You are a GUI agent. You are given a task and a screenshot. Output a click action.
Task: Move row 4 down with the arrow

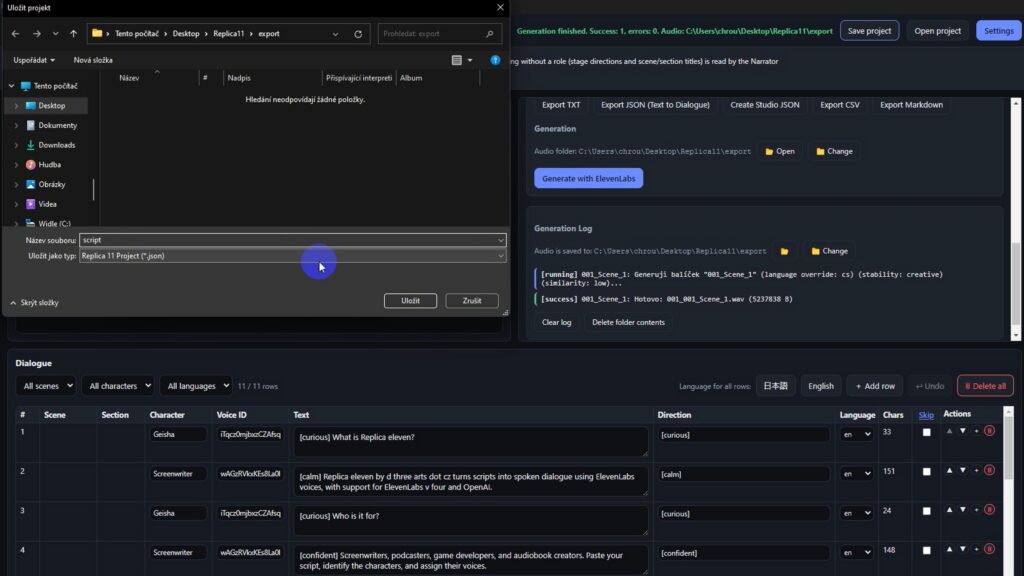[963, 549]
